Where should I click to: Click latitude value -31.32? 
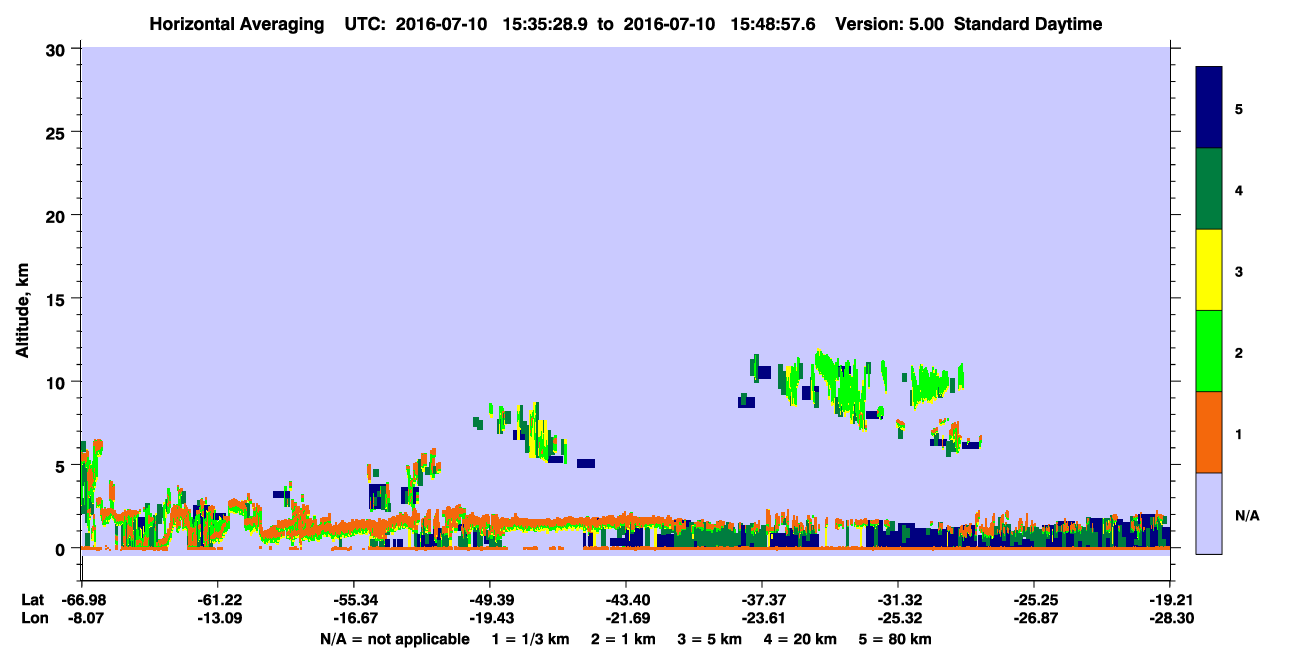898,600
